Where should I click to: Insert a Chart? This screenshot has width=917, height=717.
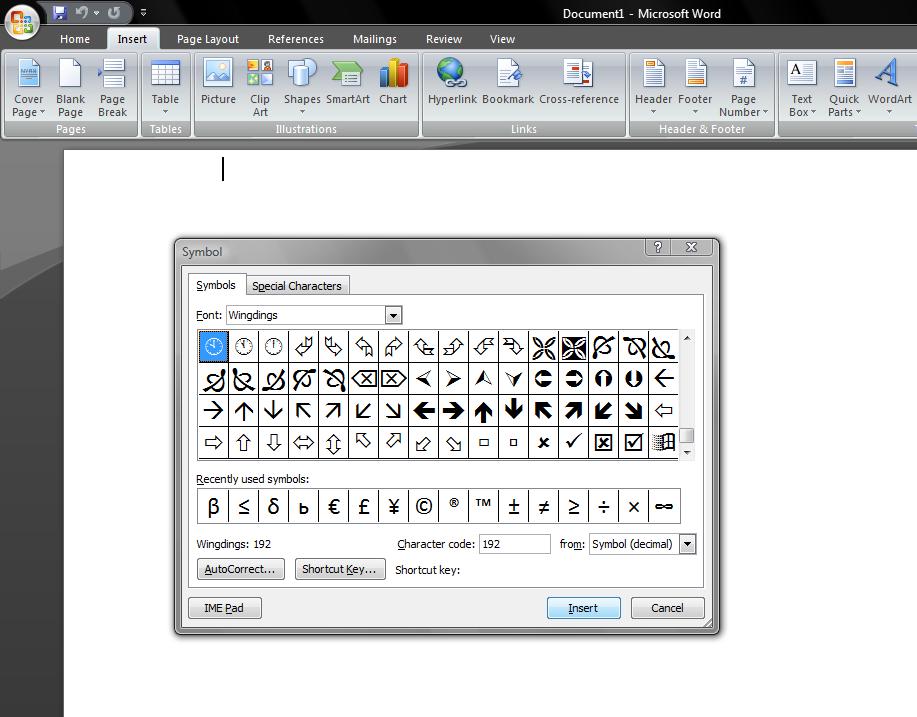(x=393, y=82)
